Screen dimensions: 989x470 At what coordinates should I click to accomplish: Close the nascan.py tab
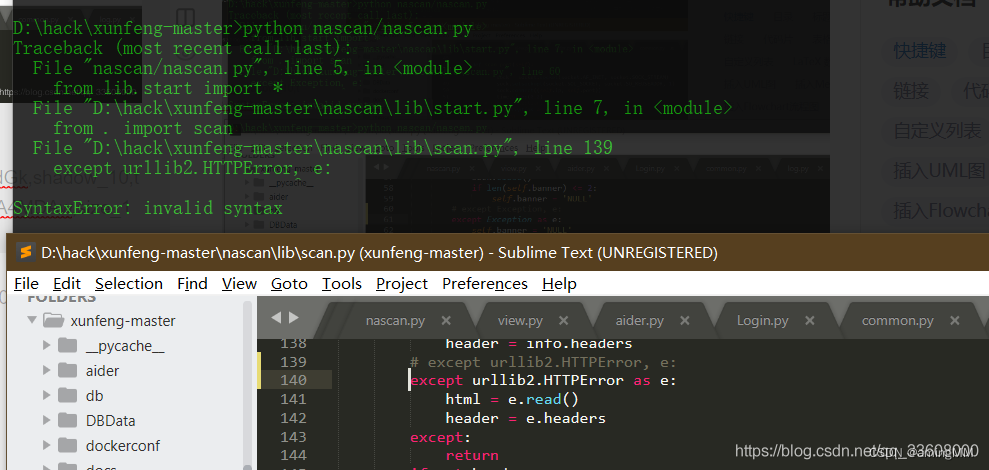pos(446,320)
